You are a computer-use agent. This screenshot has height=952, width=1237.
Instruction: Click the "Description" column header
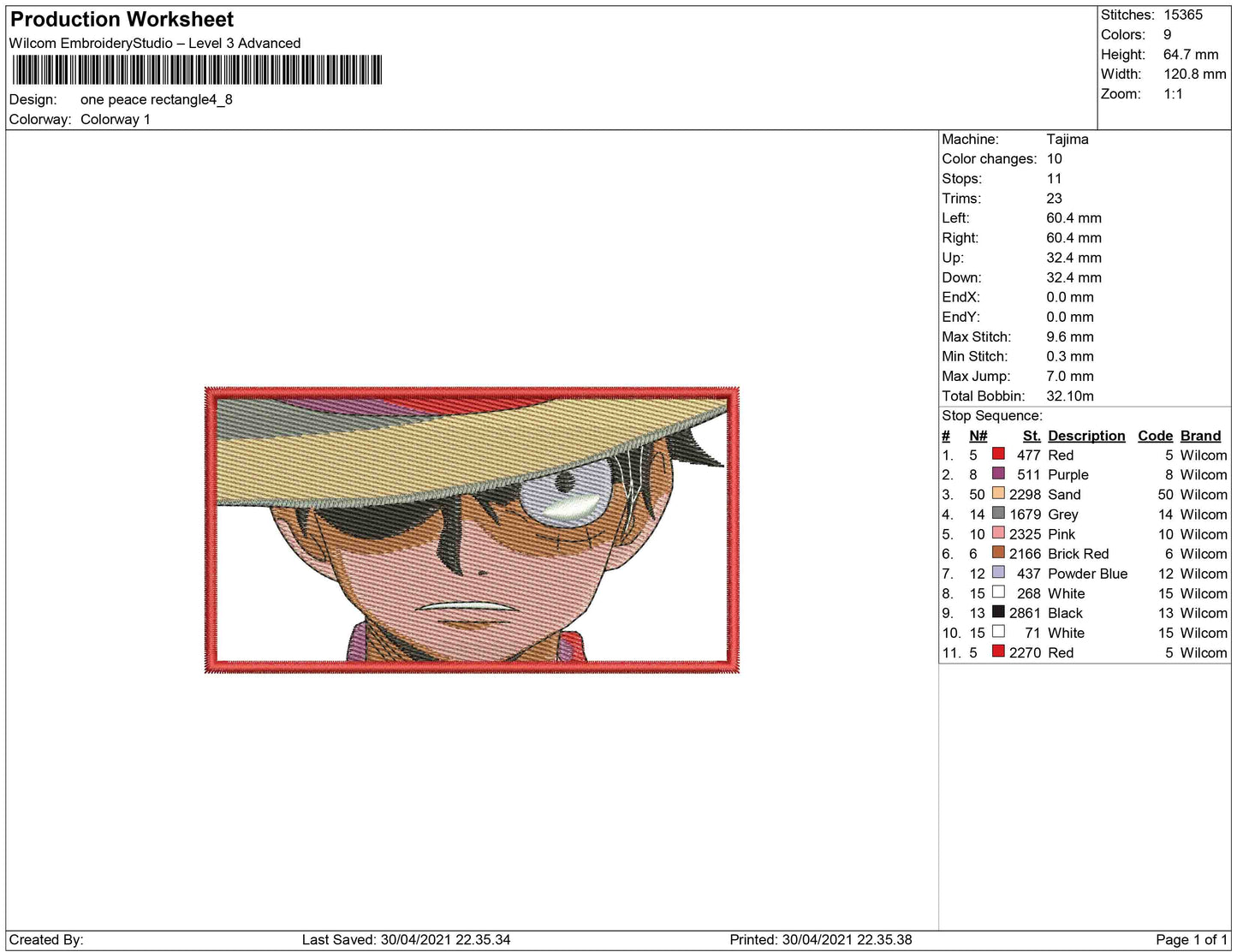coord(1086,435)
